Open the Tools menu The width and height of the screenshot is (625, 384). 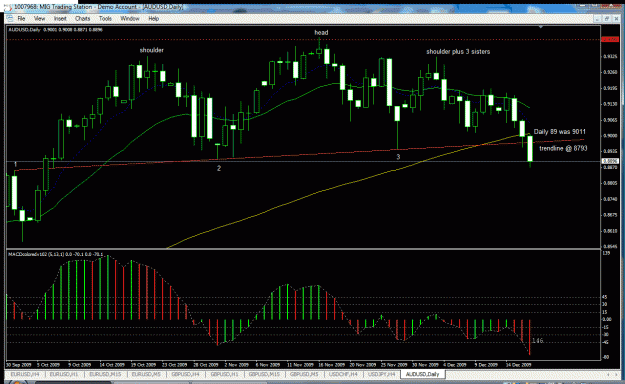point(105,19)
